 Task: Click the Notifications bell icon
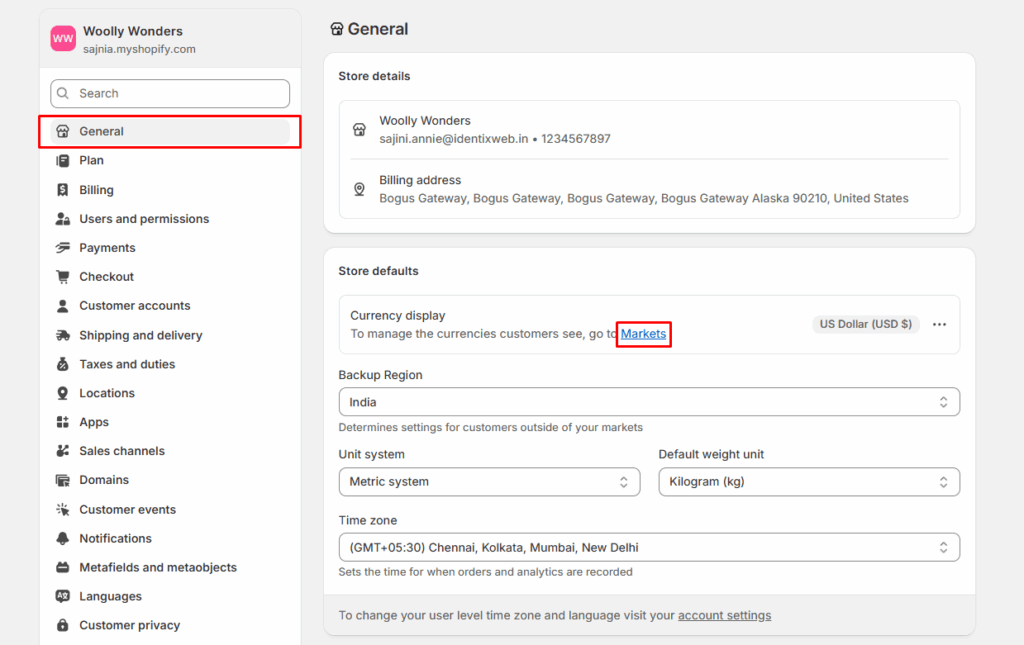click(x=63, y=539)
